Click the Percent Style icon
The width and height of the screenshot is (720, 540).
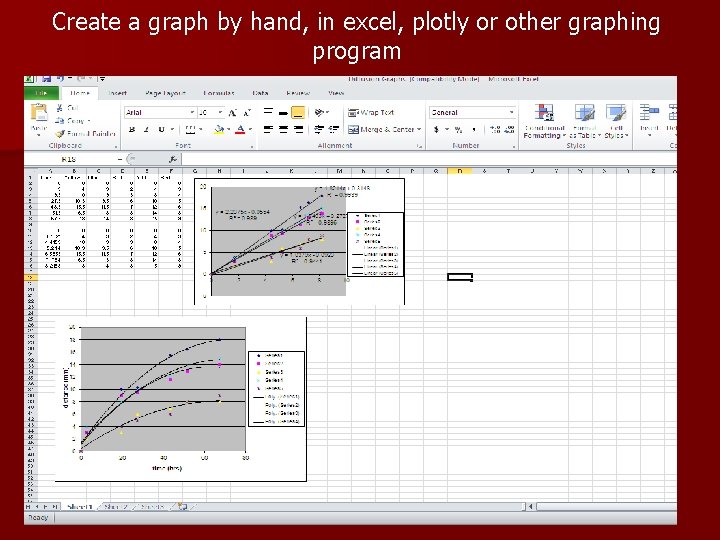click(x=458, y=129)
